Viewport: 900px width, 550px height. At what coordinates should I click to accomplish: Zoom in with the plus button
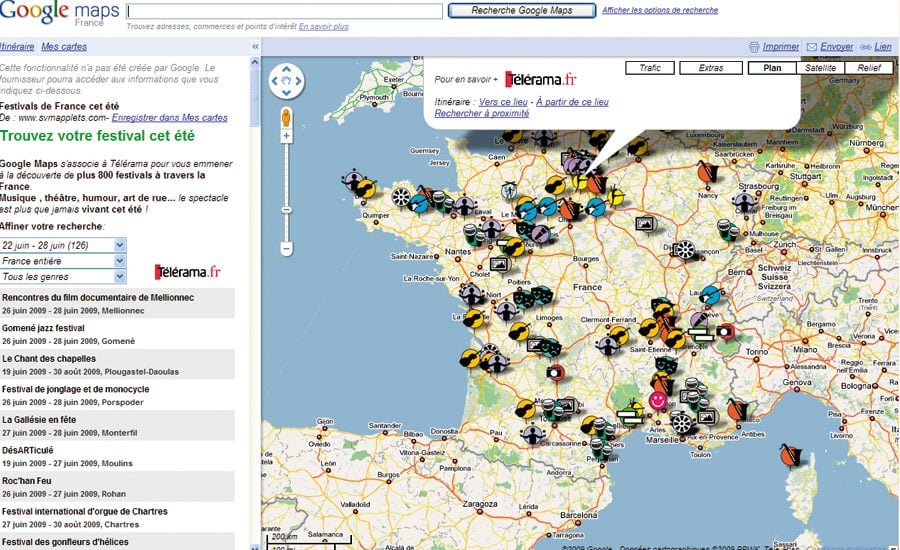pos(286,136)
